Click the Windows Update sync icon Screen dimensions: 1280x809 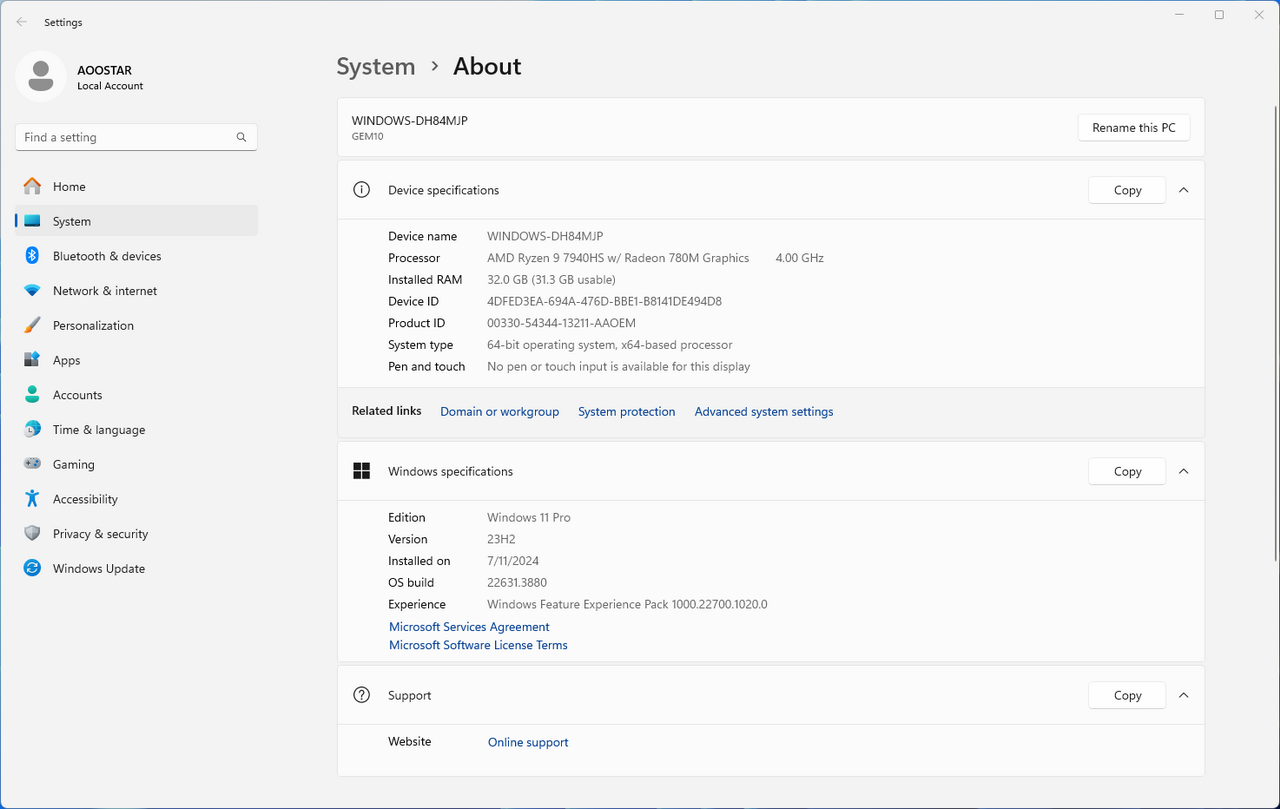click(x=33, y=568)
